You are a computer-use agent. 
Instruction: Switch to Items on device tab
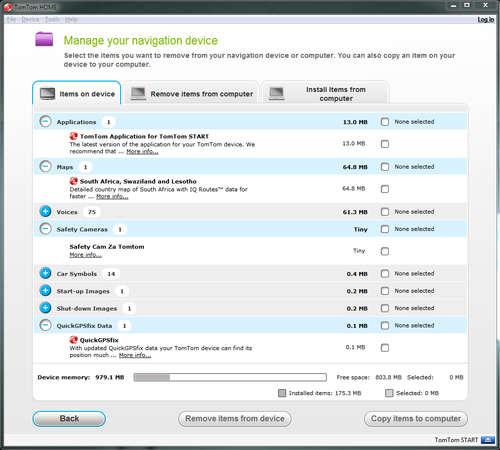77,93
